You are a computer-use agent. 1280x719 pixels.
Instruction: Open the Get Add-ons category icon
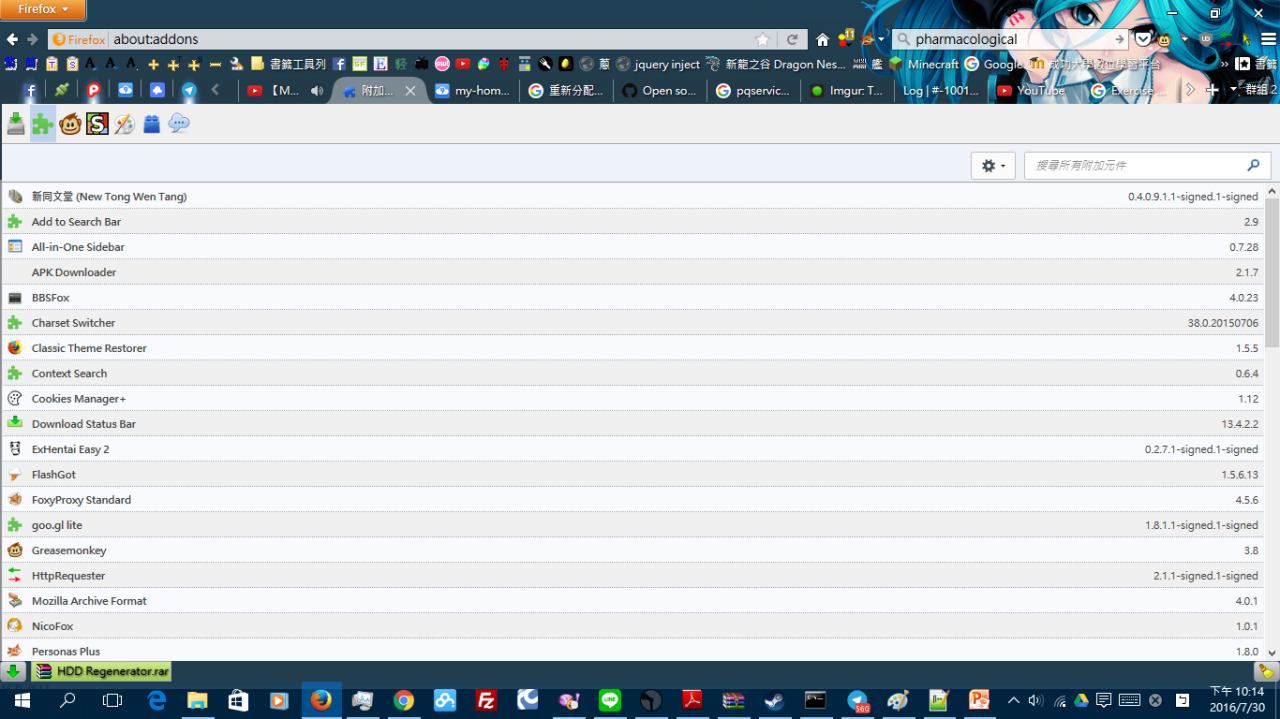pos(15,124)
